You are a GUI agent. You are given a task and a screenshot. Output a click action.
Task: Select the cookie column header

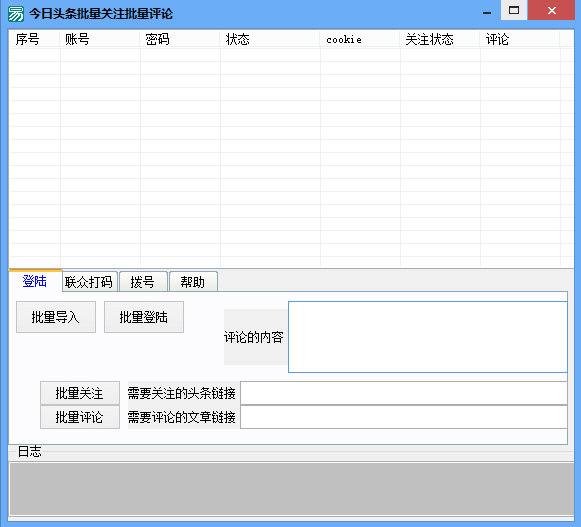point(360,39)
